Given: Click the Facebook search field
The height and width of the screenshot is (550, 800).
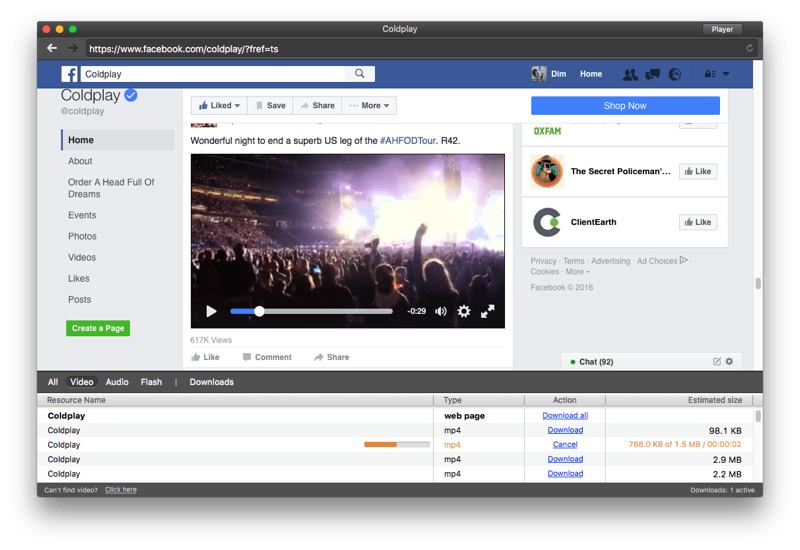Looking at the screenshot, I should [x=214, y=74].
